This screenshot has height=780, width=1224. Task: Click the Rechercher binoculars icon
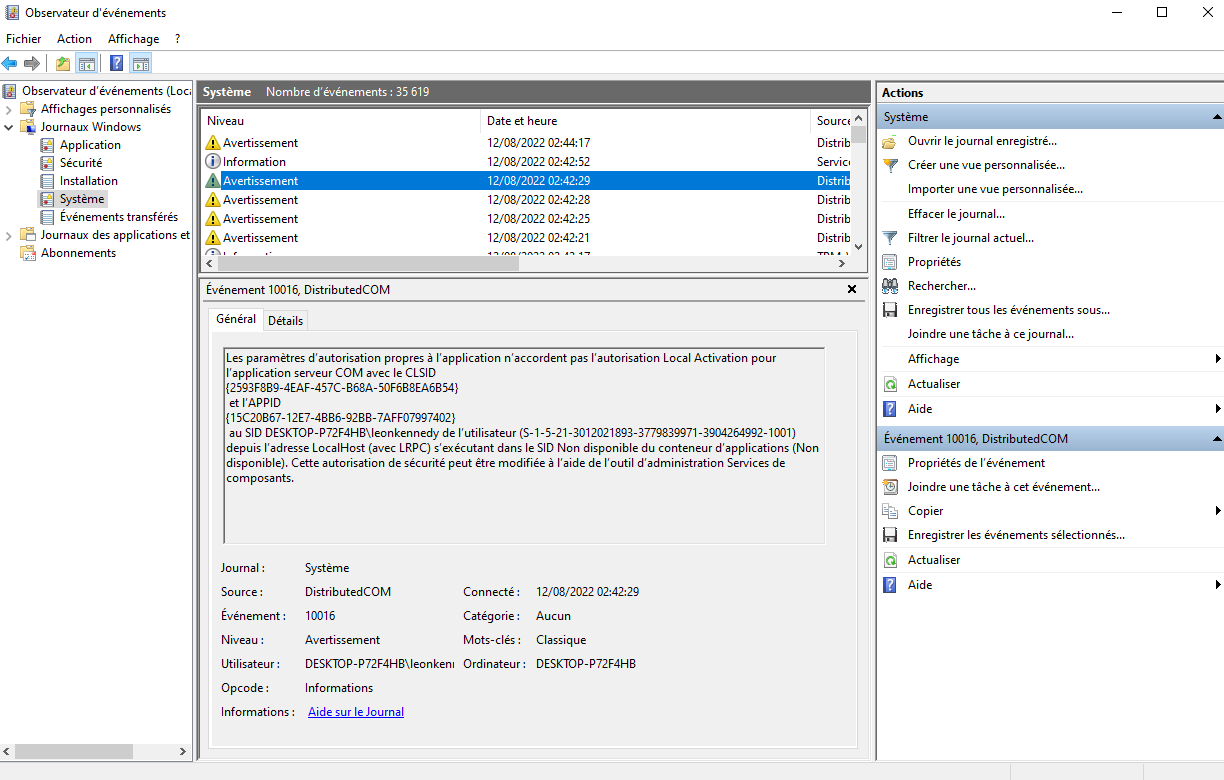(890, 286)
